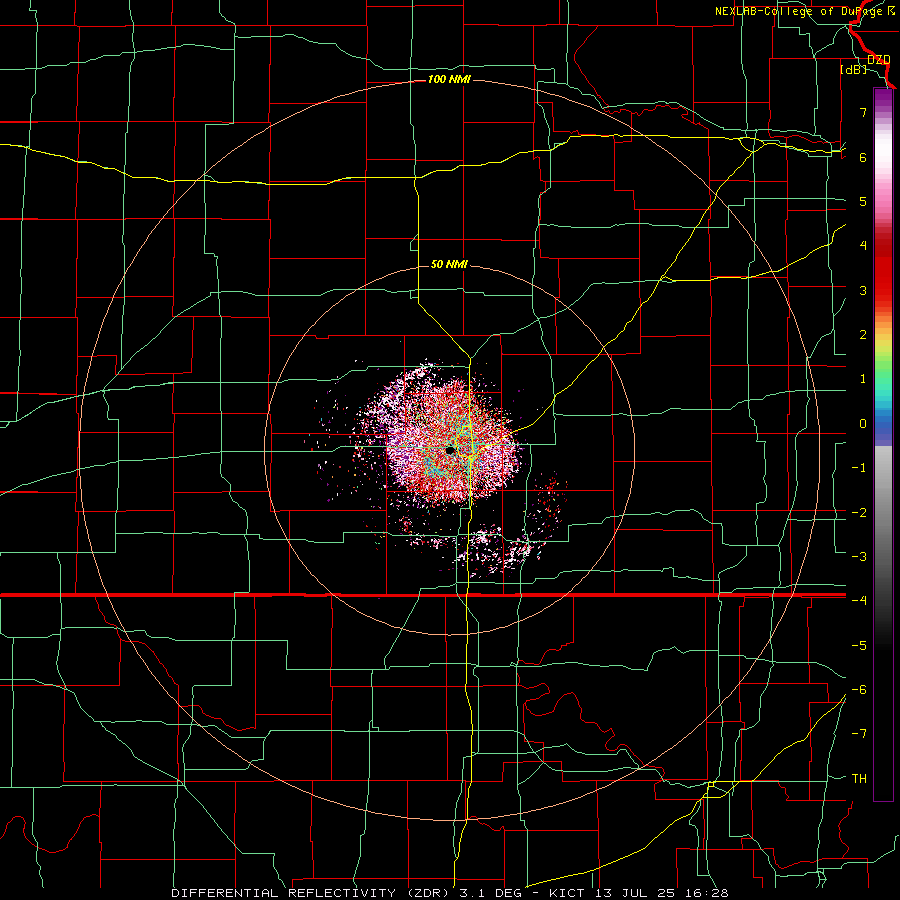Viewport: 900px width, 900px height.
Task: Click the legend value 3 label
Action: [863, 290]
